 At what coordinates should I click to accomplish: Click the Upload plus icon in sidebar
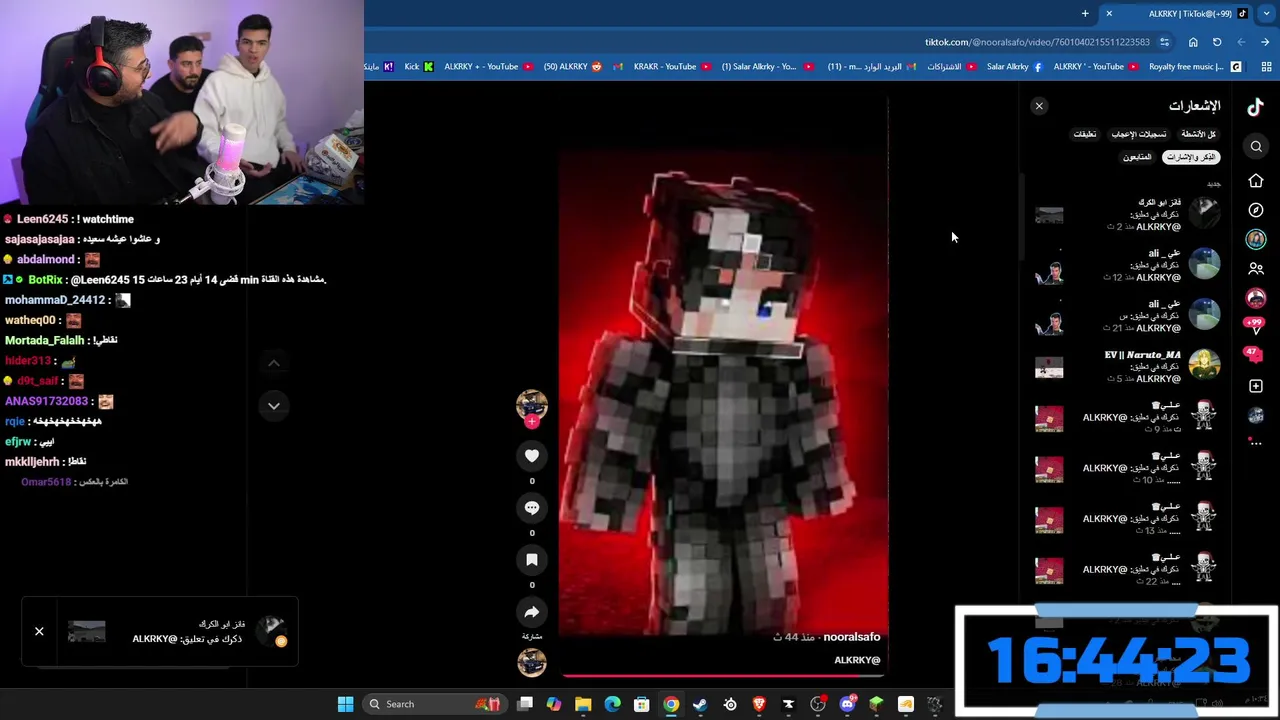(x=1256, y=386)
